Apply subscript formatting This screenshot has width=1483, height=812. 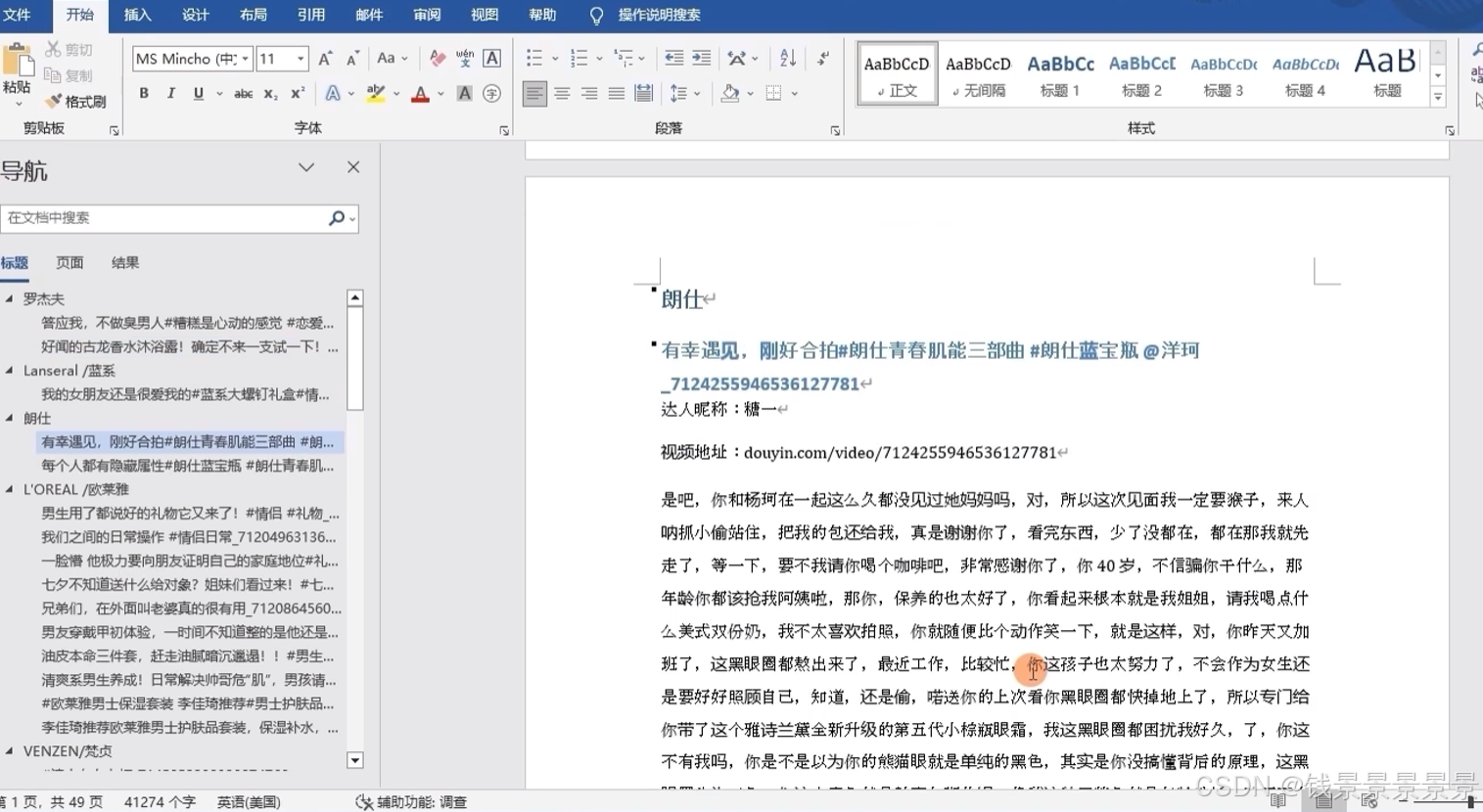tap(271, 93)
